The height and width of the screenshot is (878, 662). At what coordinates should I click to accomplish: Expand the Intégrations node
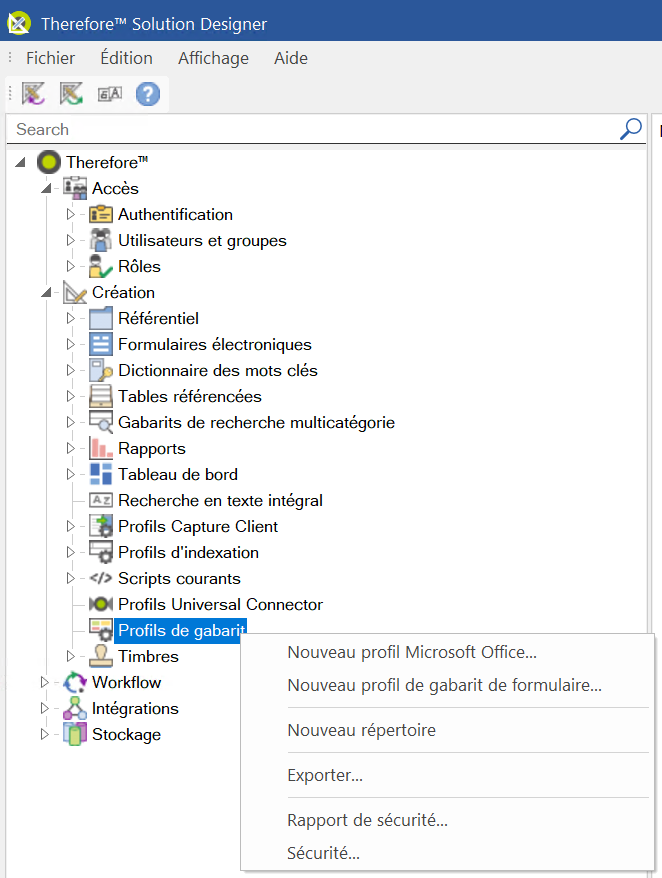(44, 708)
